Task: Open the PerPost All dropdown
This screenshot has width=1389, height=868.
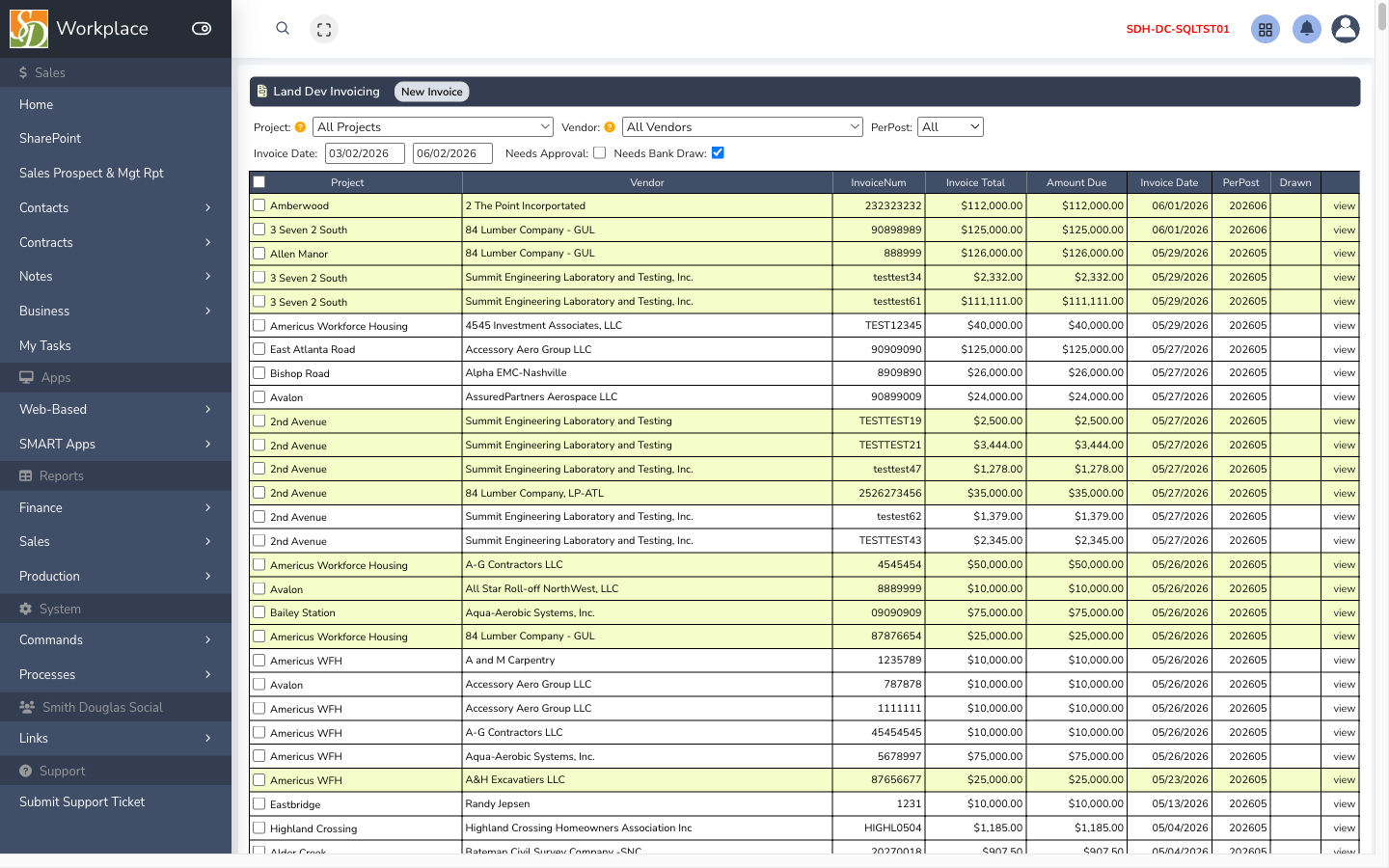Action: (x=950, y=127)
